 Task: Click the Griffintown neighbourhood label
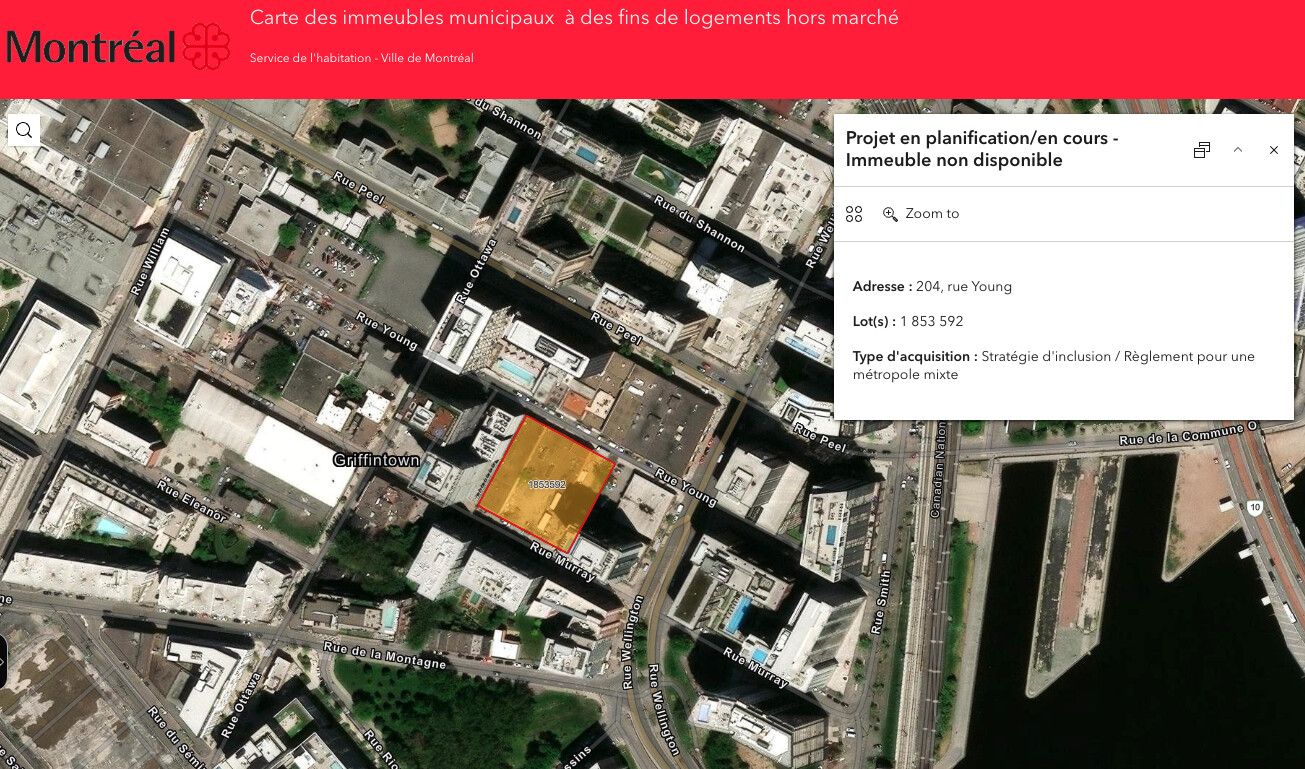click(x=375, y=461)
